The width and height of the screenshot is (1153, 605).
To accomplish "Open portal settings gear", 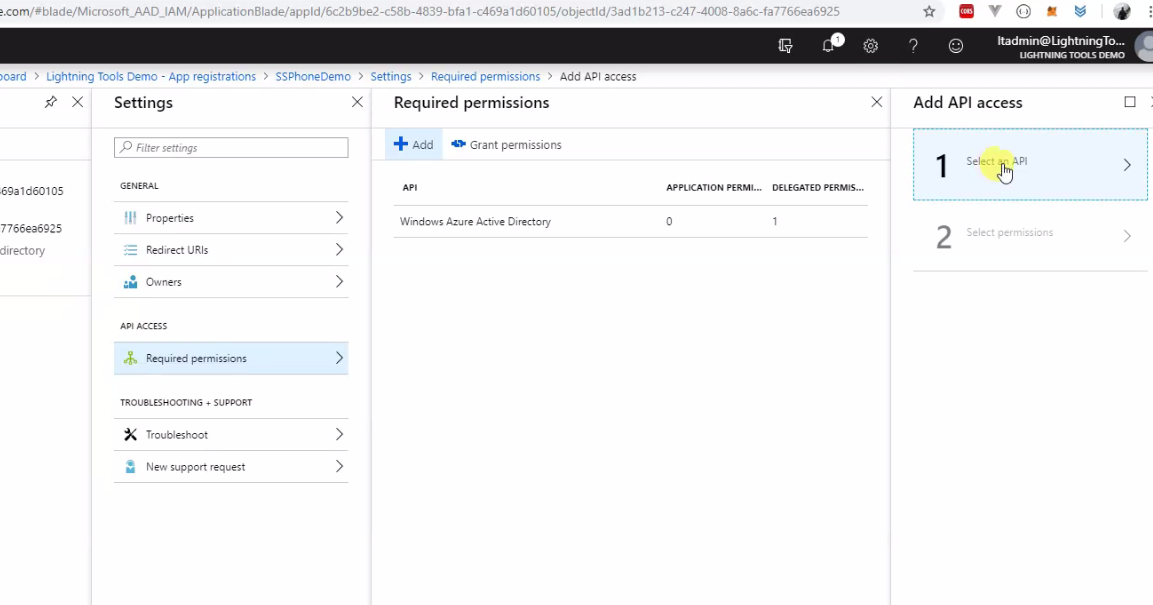I will coord(871,46).
